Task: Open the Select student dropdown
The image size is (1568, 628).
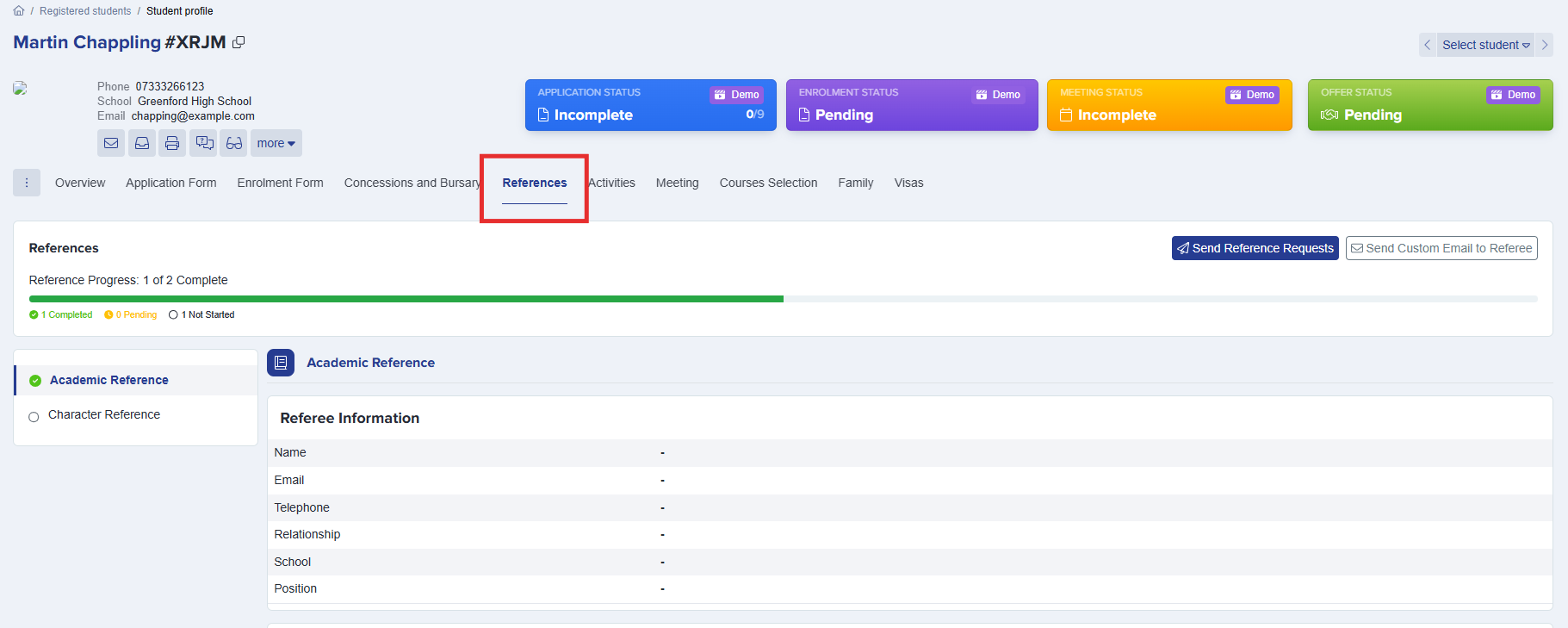Action: (1485, 45)
